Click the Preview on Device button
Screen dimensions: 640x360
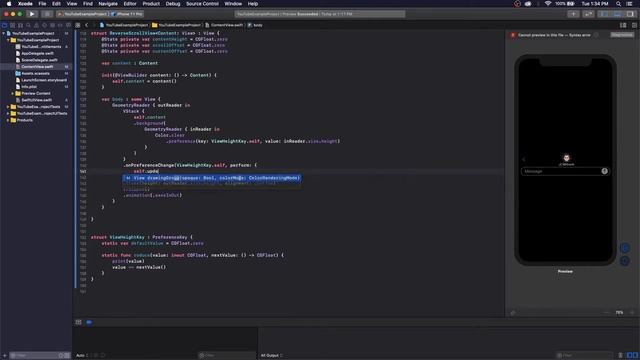624,261
